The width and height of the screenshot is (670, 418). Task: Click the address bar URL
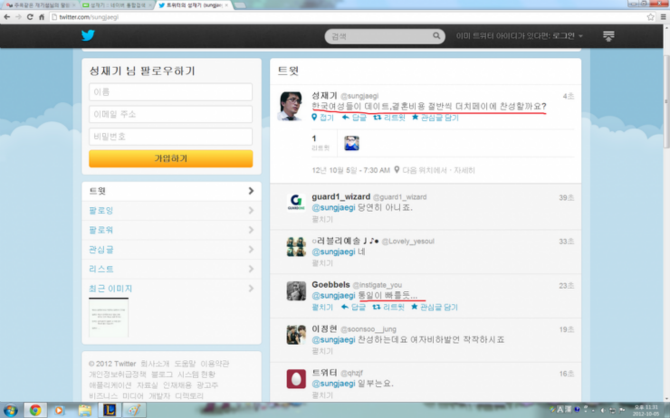point(89,17)
